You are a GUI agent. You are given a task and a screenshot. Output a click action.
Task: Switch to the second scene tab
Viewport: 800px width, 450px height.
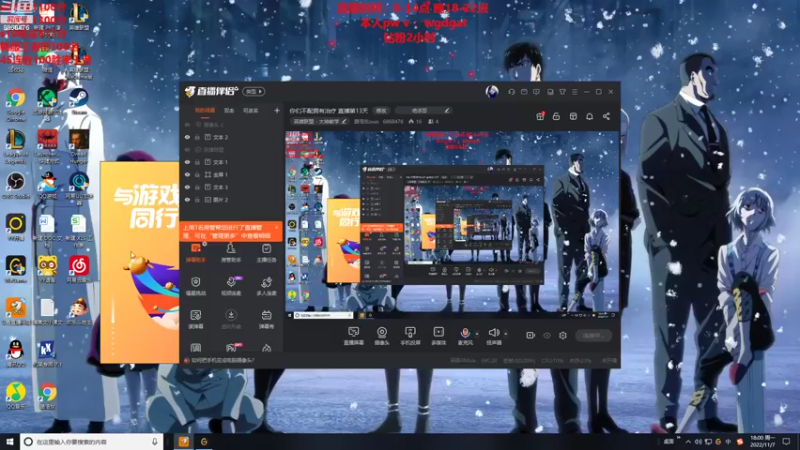click(230, 110)
